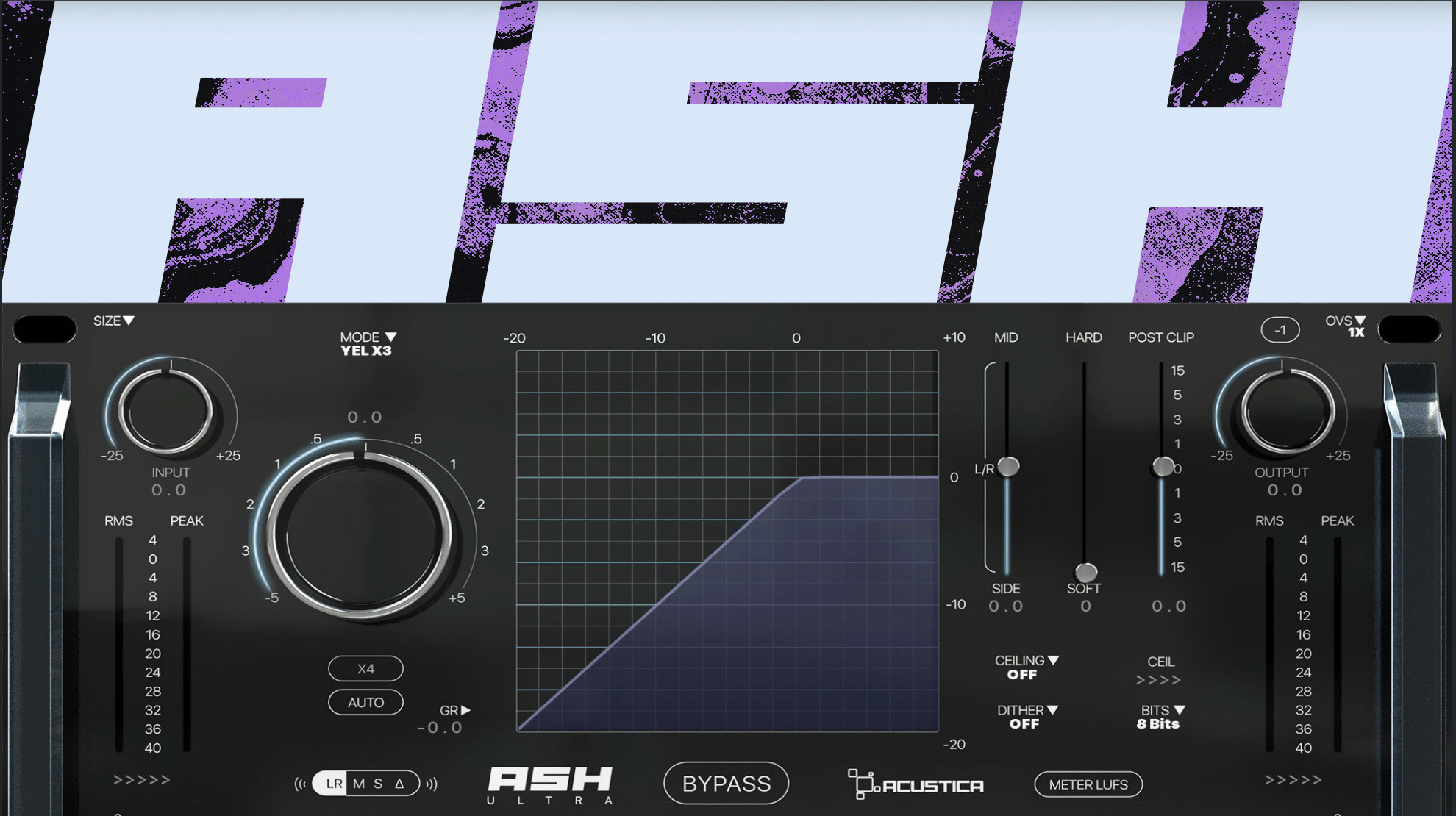The image size is (1456, 816).
Task: Toggle the X4 button
Action: click(x=365, y=669)
